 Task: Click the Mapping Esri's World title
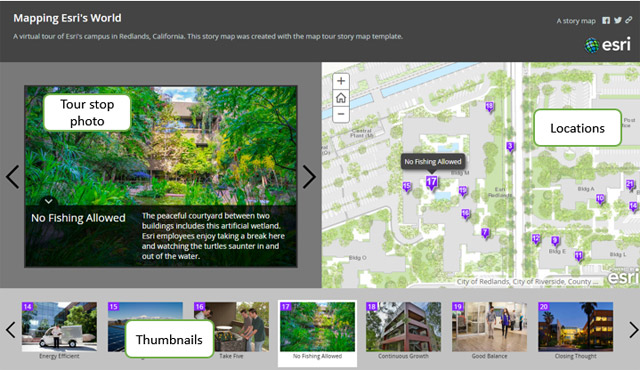click(67, 18)
